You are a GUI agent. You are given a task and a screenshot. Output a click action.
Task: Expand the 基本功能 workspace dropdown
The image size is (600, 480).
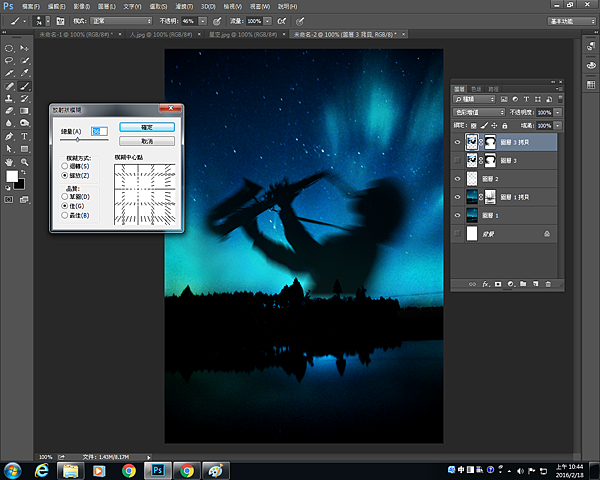point(568,20)
